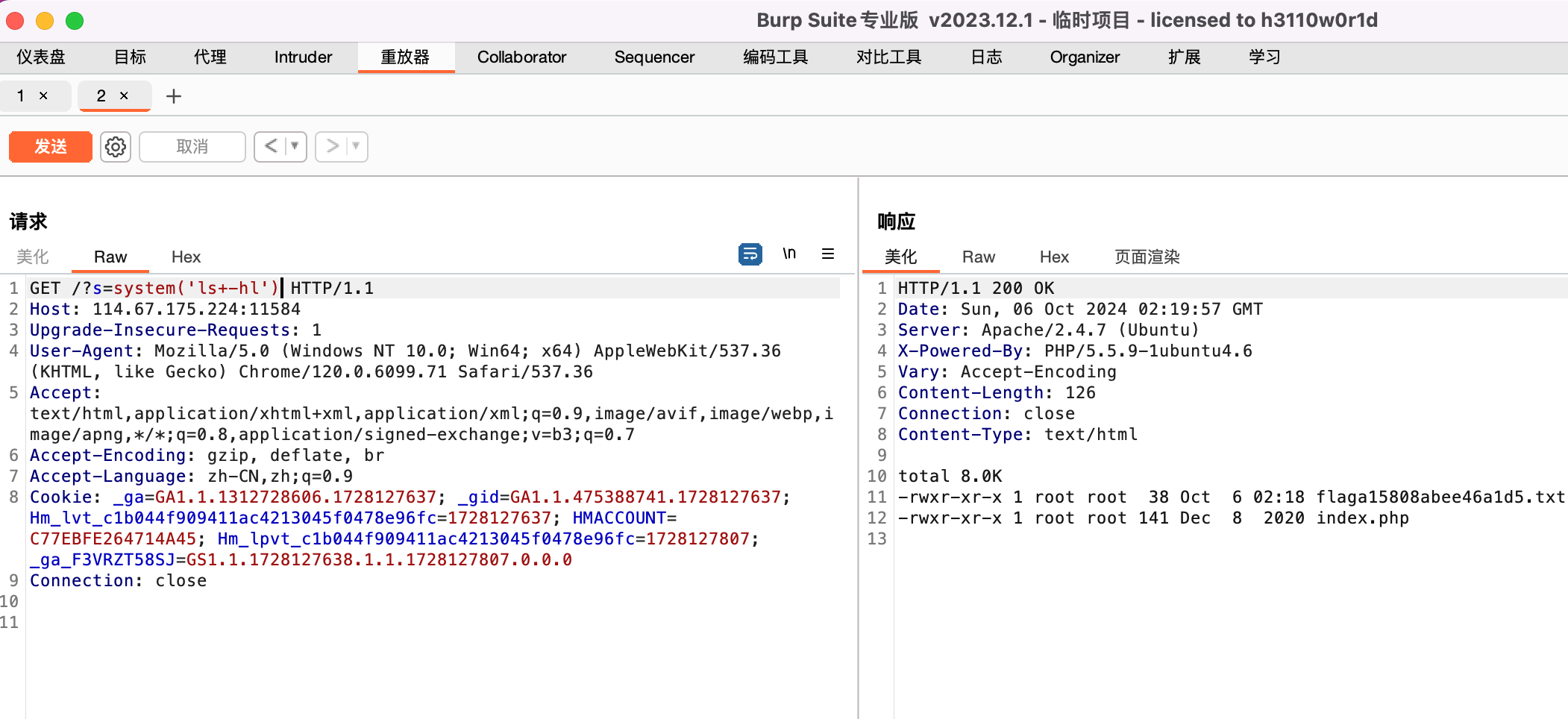Navigate to the next request with forward arrow

click(333, 146)
